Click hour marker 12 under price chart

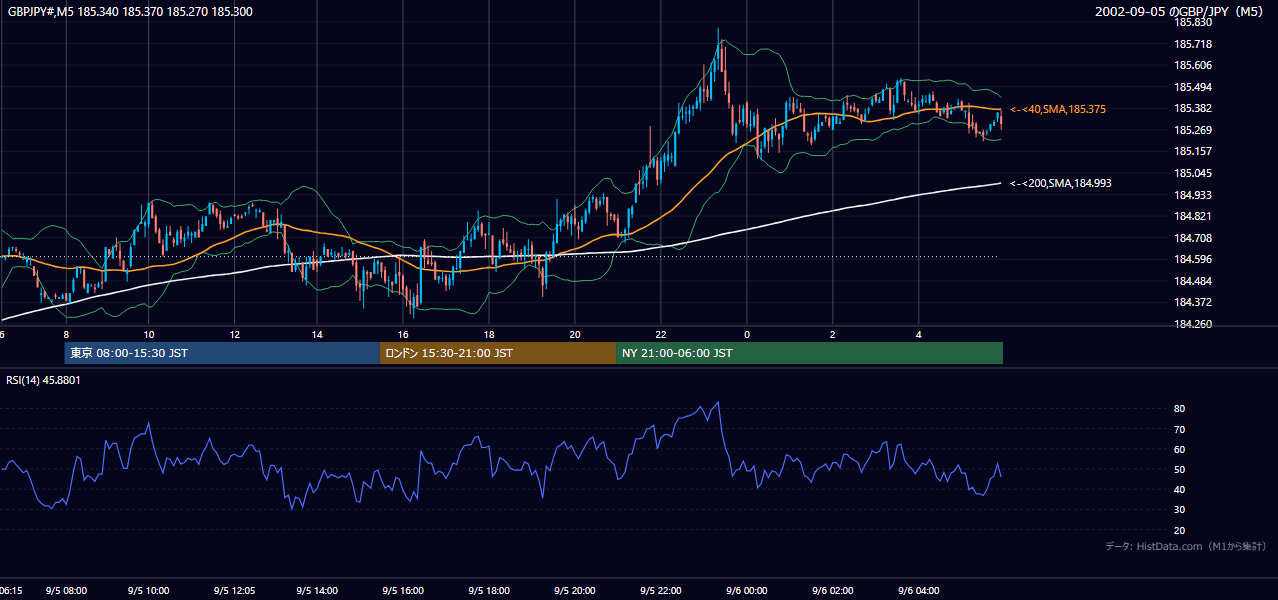pos(234,334)
